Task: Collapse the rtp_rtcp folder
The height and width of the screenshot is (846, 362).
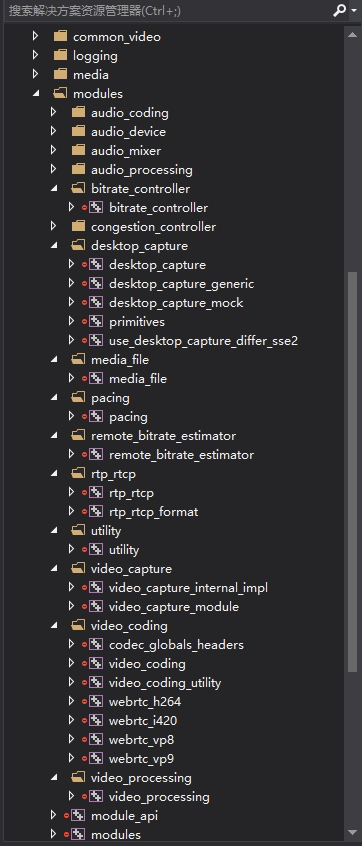Action: [x=54, y=473]
